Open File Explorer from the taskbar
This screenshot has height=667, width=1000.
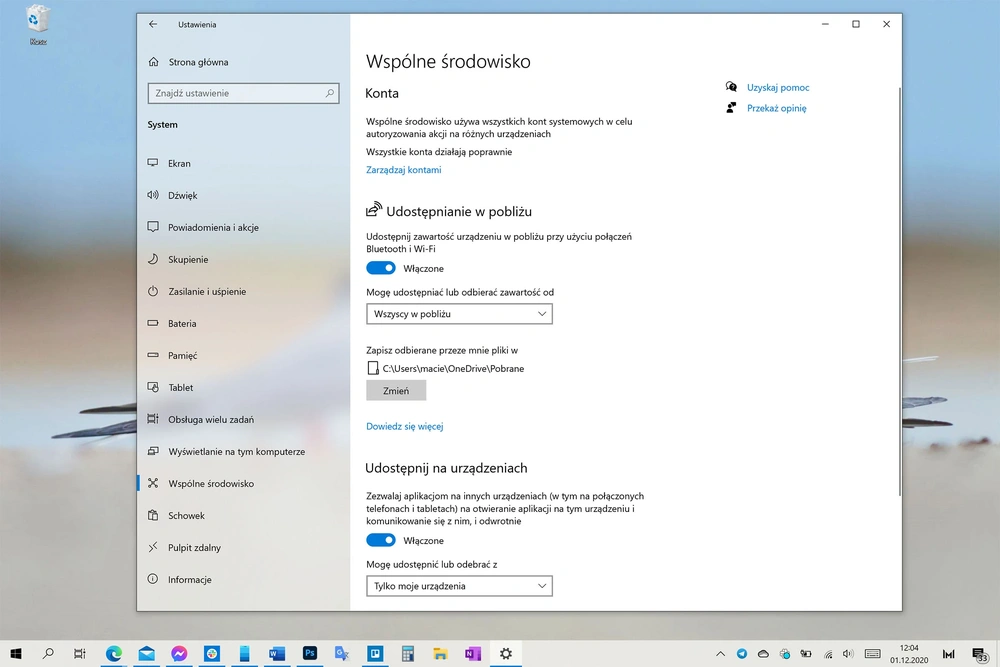pyautogui.click(x=440, y=654)
